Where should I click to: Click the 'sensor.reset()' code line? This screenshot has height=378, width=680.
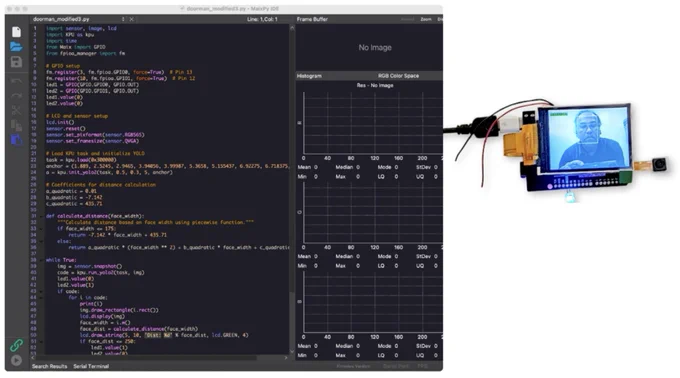(65, 129)
